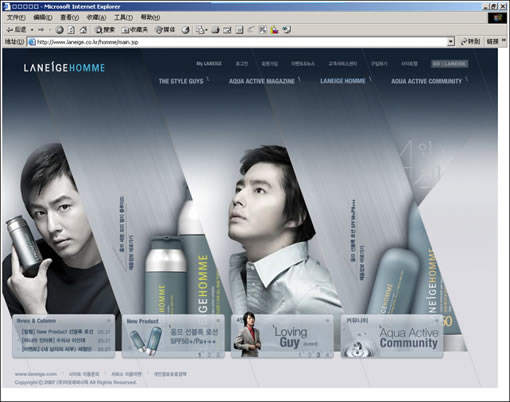This screenshot has width=510, height=402.
Task: Click the Back arrow toolbar button
Action: pos(16,30)
